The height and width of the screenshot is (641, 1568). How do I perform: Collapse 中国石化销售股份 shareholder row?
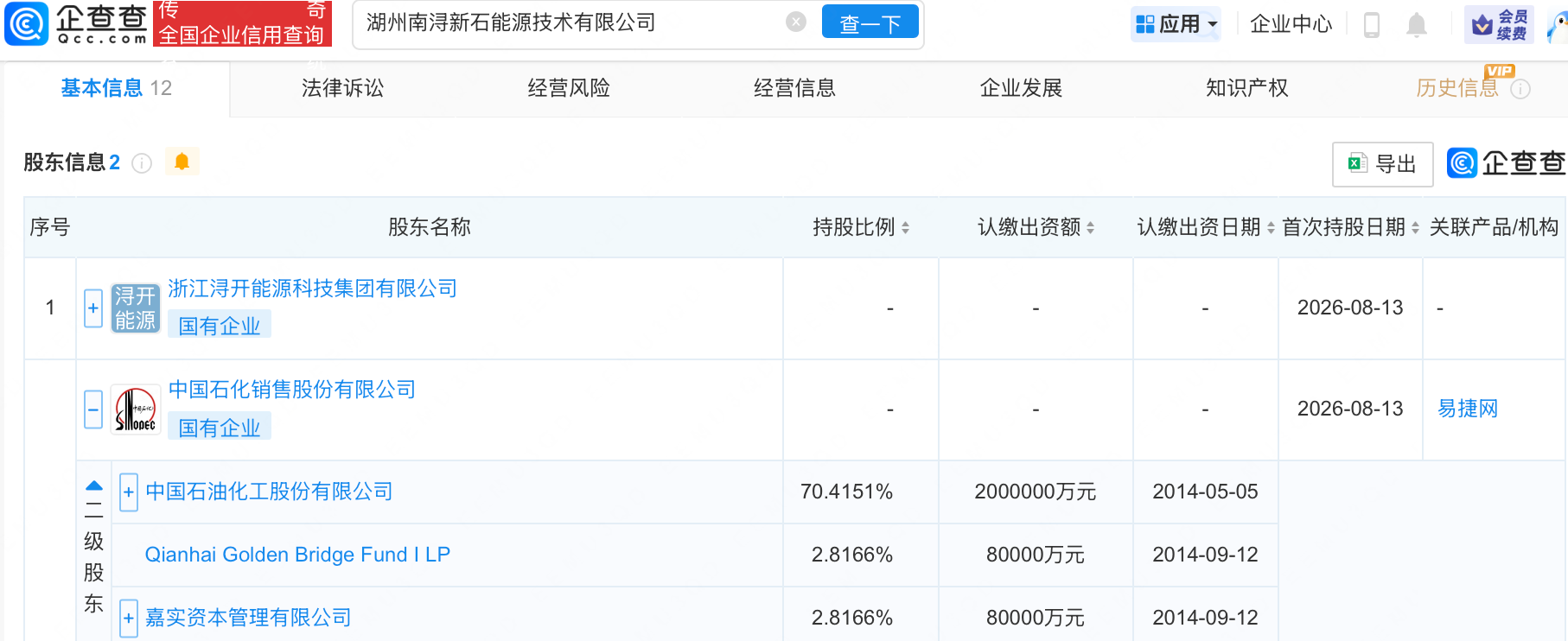coord(93,409)
